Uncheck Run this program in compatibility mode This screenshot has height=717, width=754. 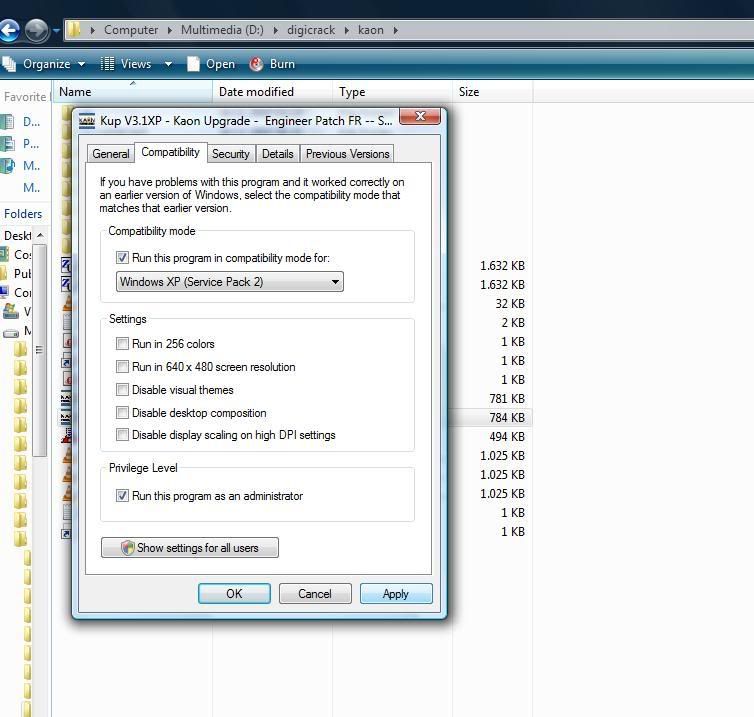[x=123, y=258]
